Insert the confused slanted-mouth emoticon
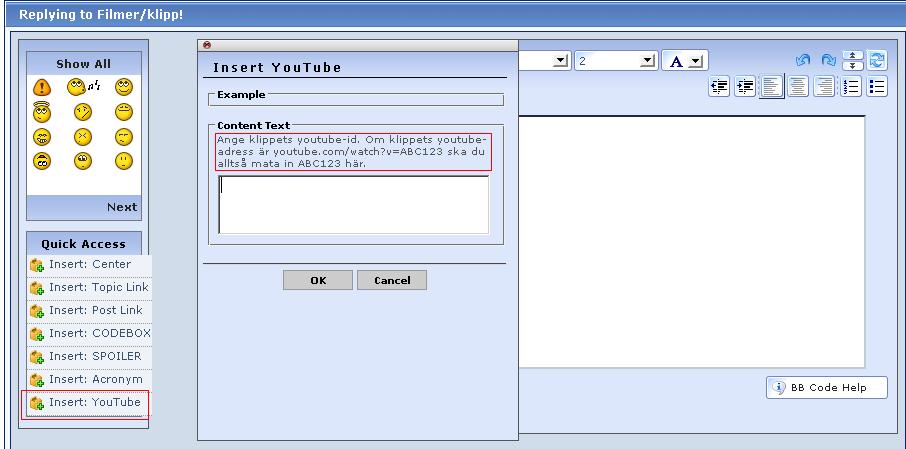This screenshot has height=449, width=906. [83, 112]
